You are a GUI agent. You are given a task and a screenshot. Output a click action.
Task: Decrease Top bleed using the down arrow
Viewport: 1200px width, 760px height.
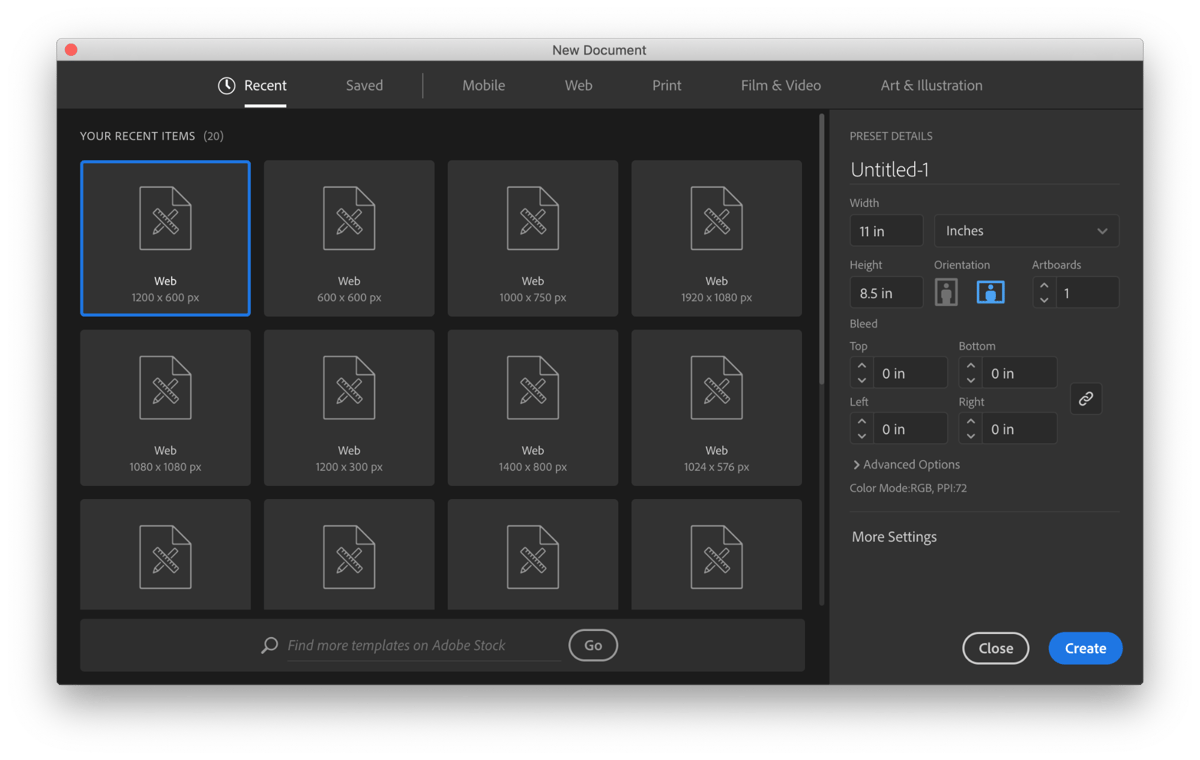(862, 378)
